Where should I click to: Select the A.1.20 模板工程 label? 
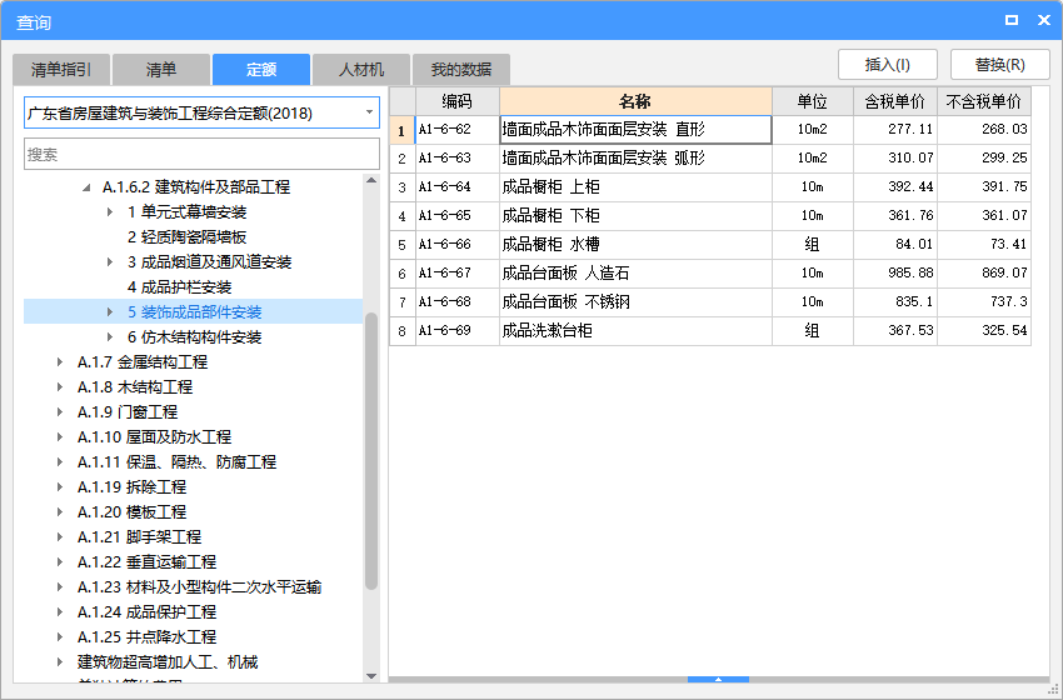[132, 512]
